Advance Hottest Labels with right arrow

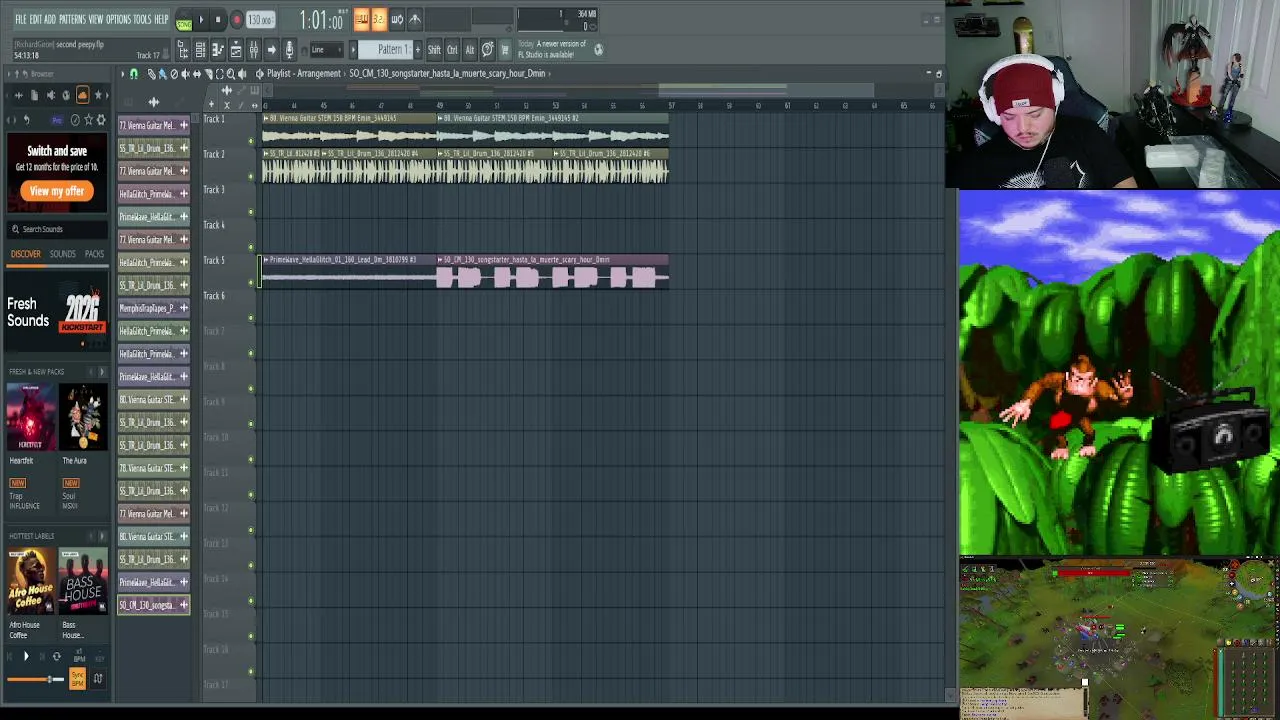(x=101, y=536)
